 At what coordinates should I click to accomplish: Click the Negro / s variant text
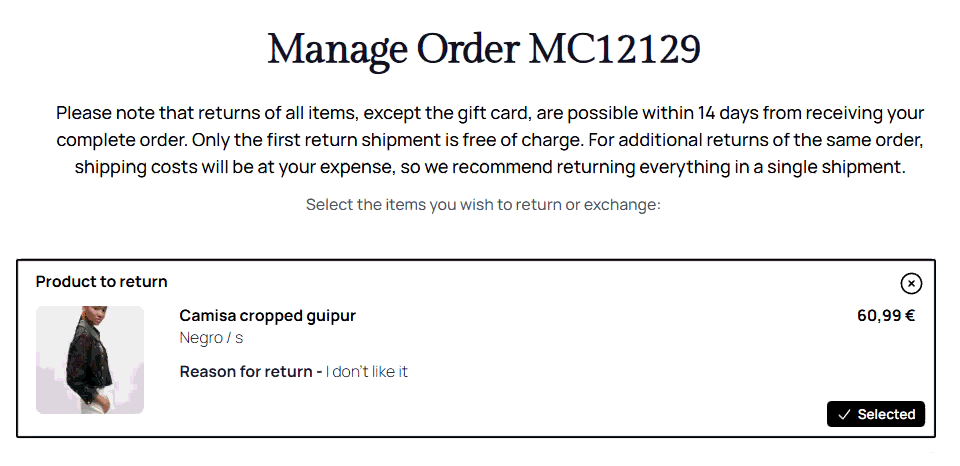211,338
